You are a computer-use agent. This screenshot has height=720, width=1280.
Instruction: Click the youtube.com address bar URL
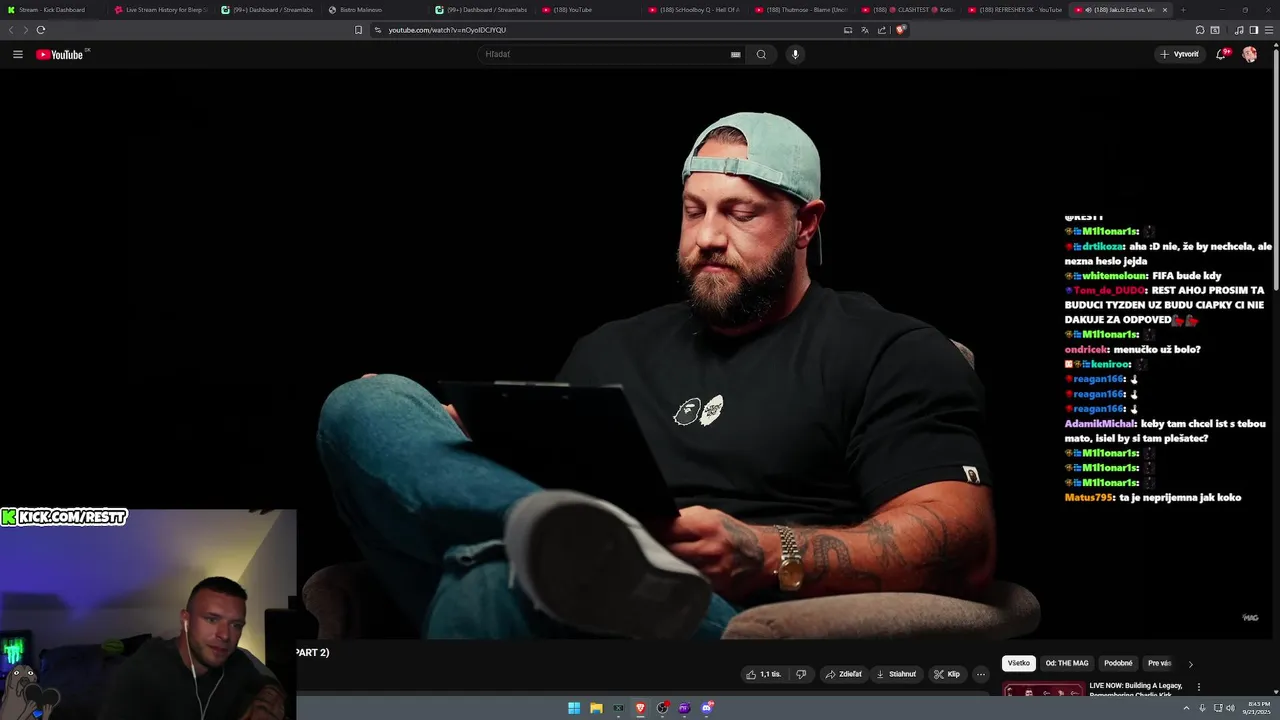[447, 30]
